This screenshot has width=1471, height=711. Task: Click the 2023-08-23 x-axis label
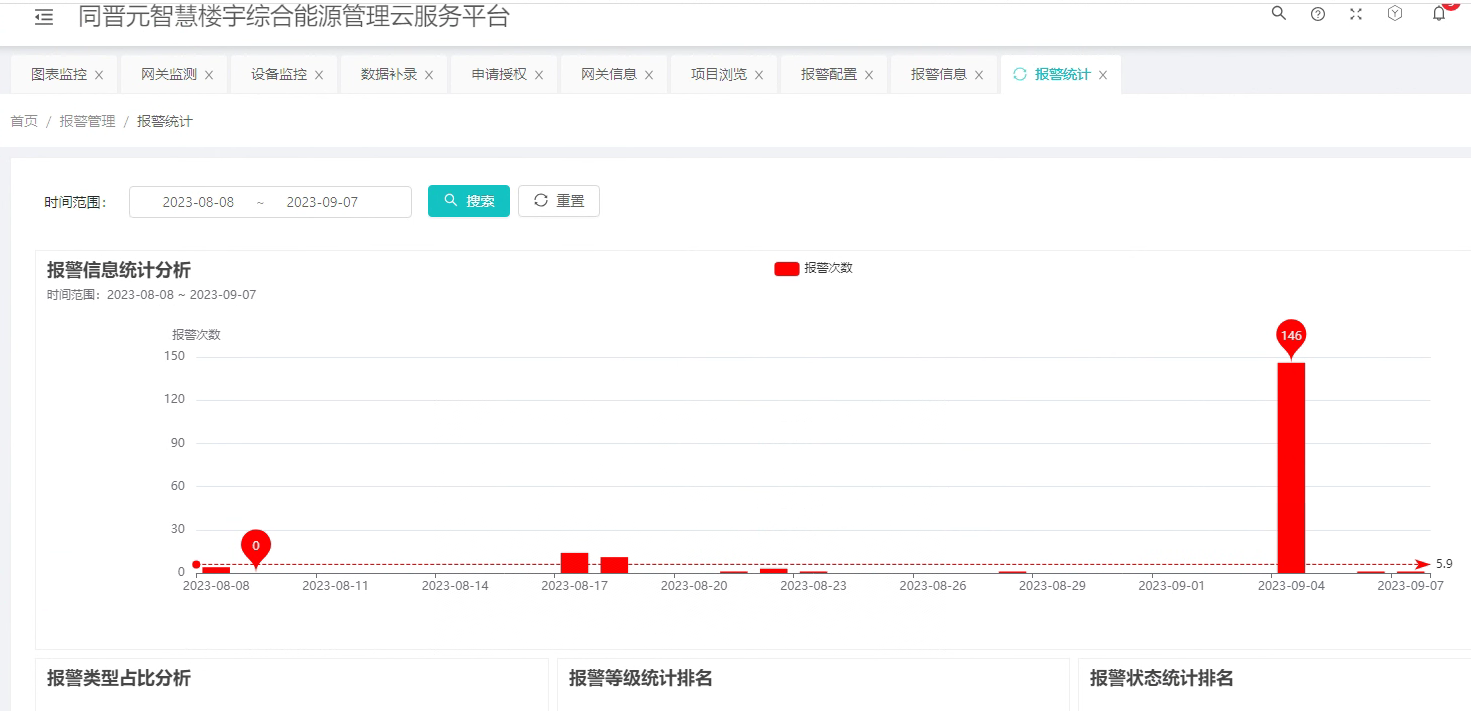[x=814, y=586]
